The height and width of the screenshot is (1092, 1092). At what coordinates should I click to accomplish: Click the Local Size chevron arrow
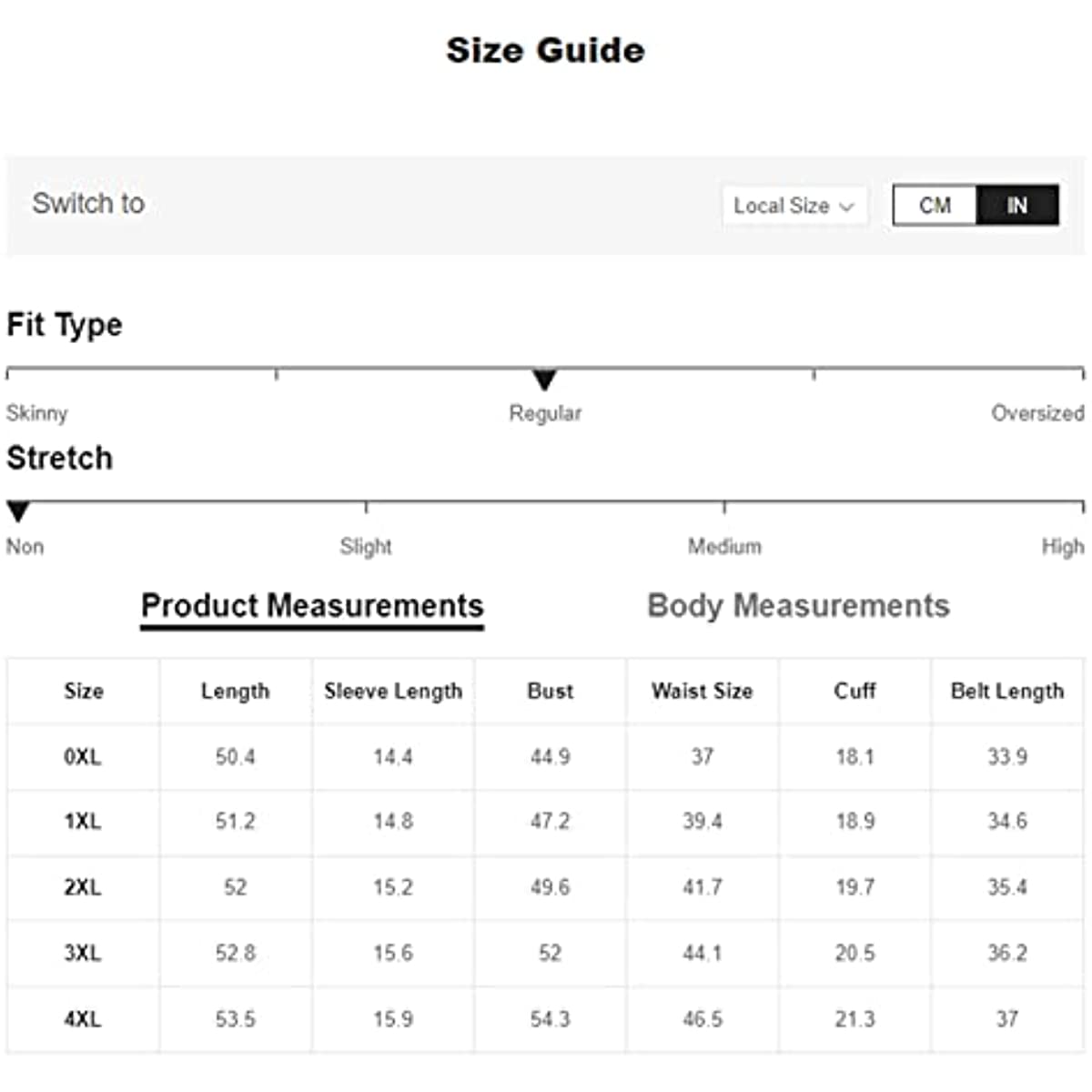[x=847, y=207]
